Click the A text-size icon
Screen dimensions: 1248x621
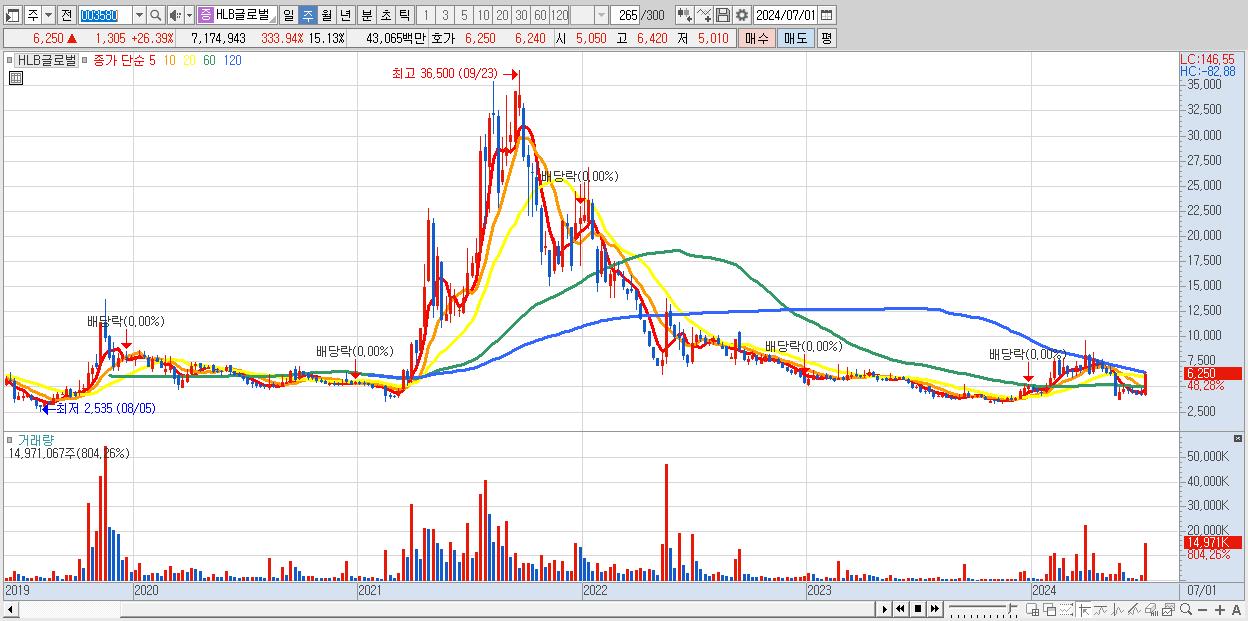1237,610
